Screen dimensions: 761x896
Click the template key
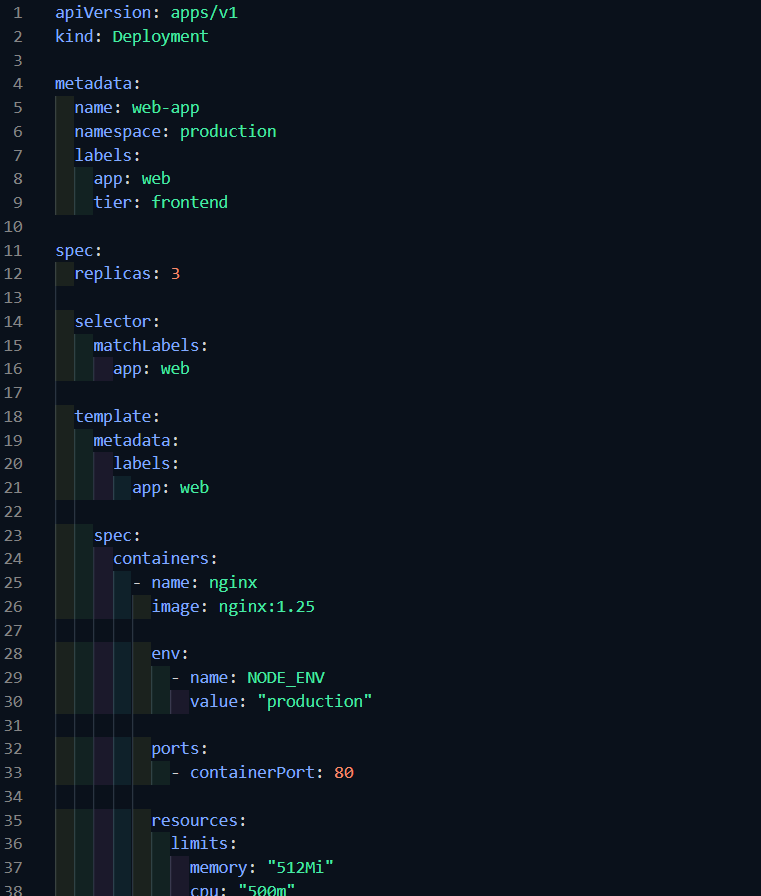[113, 417]
